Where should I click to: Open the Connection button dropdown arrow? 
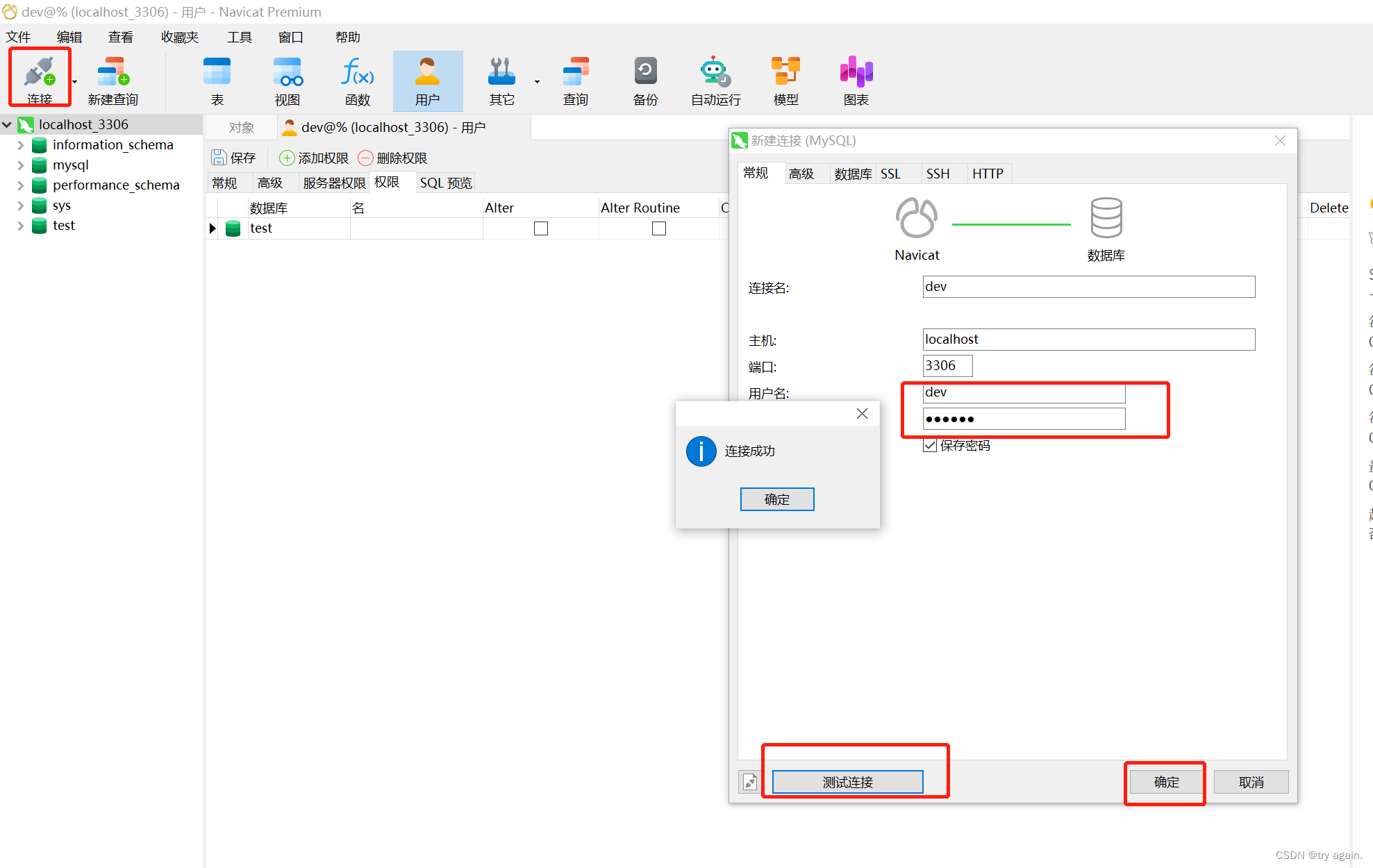pos(74,81)
